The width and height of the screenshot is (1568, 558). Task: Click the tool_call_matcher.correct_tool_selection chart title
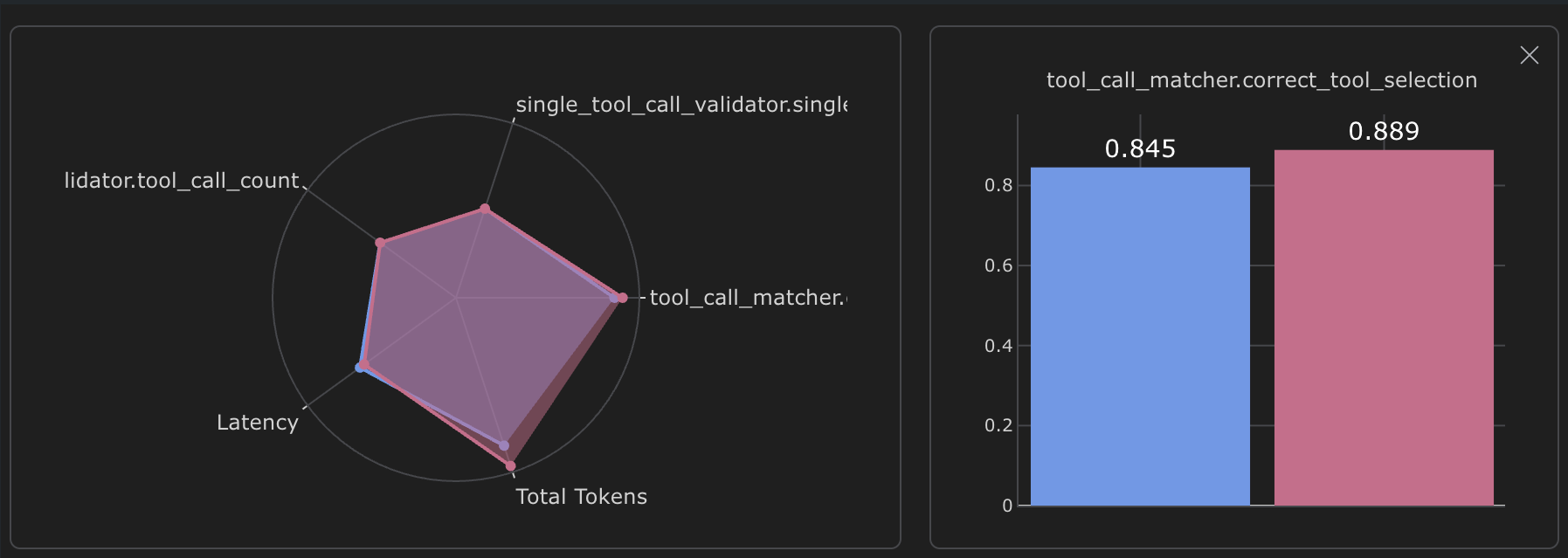1261,80
